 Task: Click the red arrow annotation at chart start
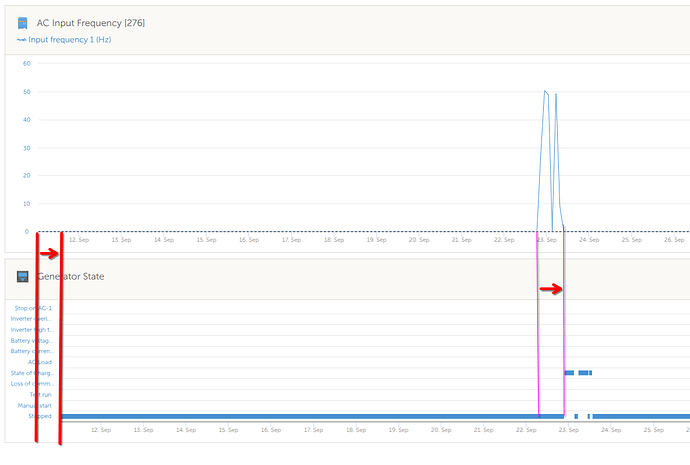(49, 253)
